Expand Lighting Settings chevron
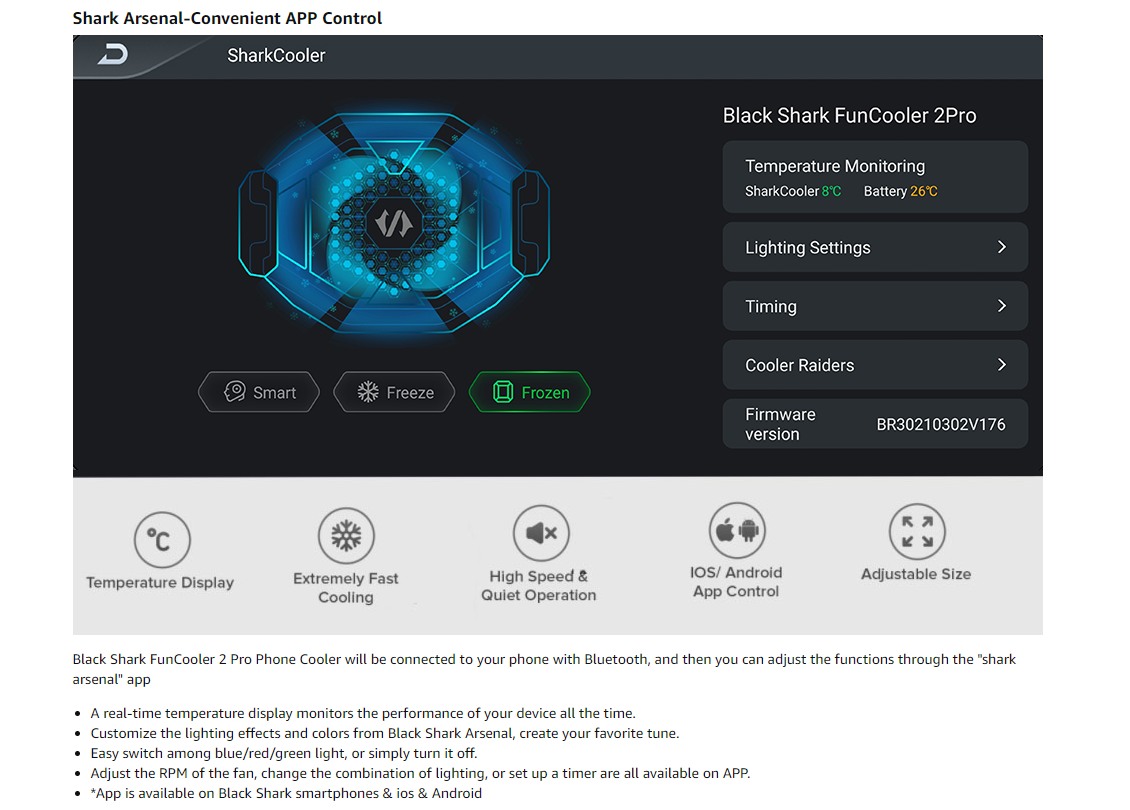Image resolution: width=1130 pixels, height=810 pixels. pyautogui.click(x=1002, y=247)
